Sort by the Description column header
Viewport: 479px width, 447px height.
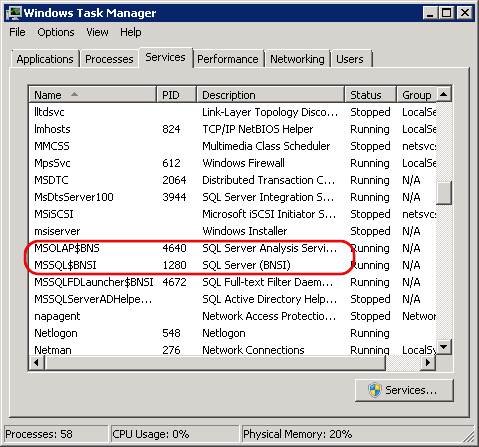click(x=270, y=95)
